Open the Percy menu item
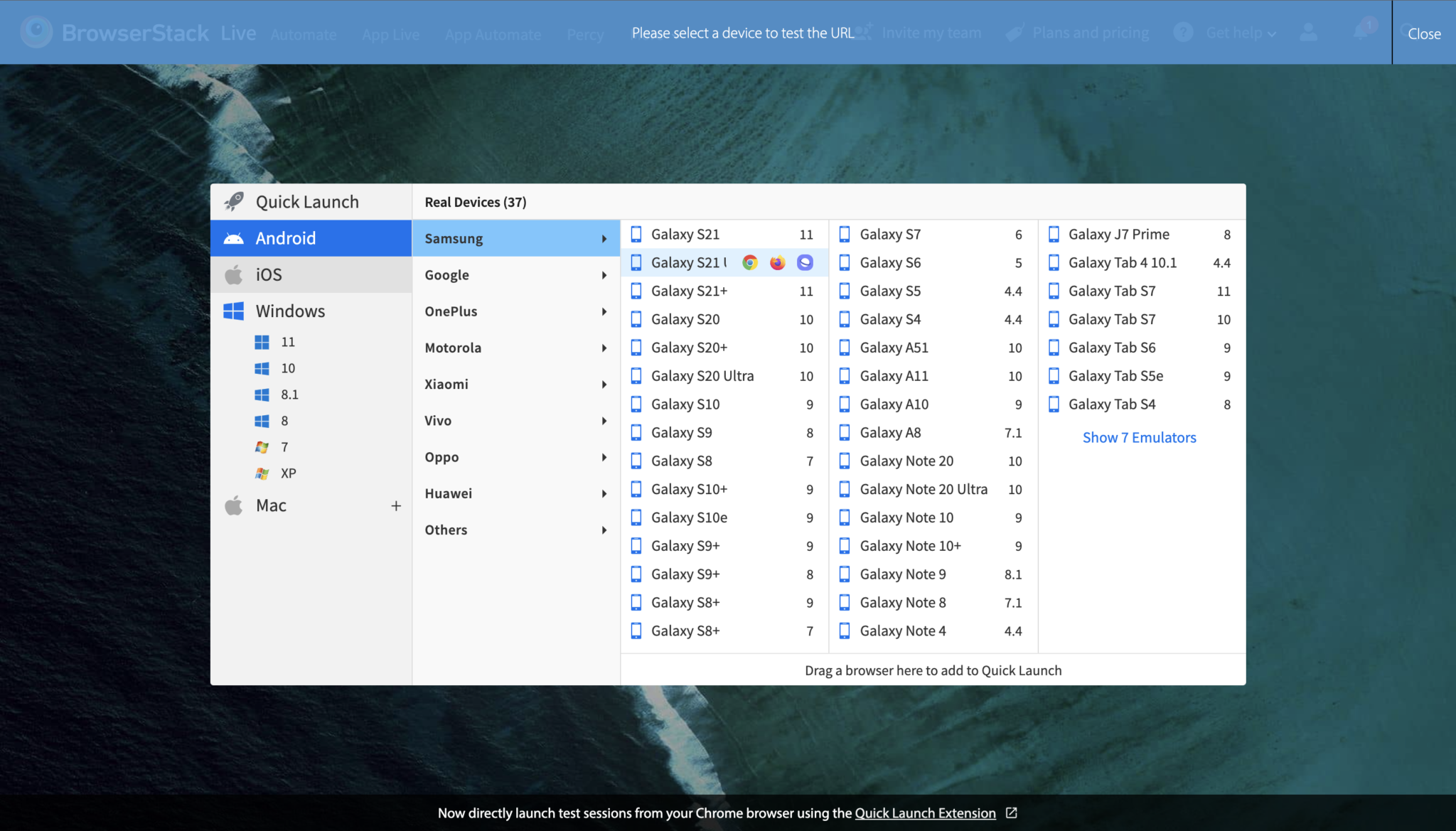This screenshot has width=1456, height=831. pyautogui.click(x=586, y=33)
